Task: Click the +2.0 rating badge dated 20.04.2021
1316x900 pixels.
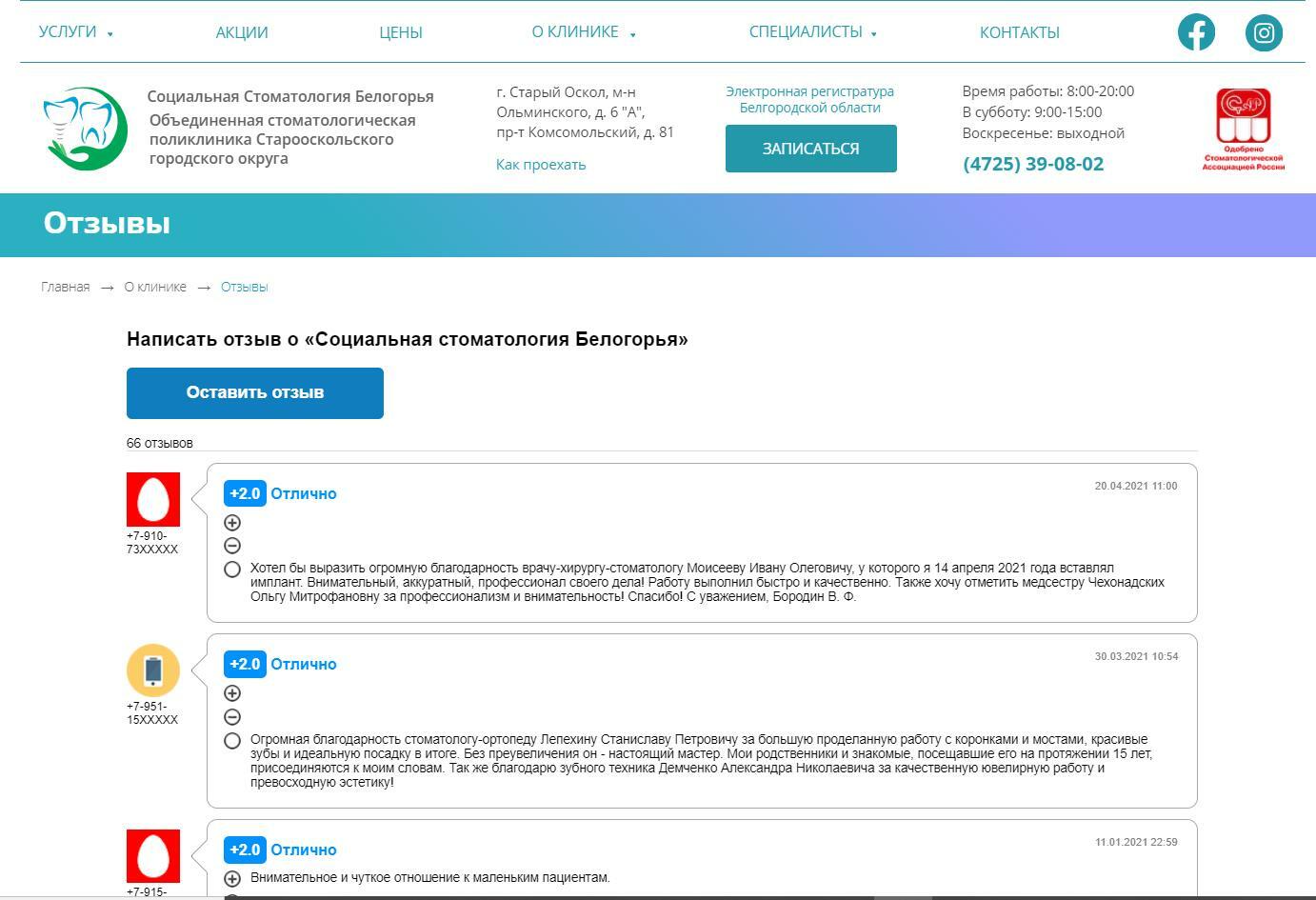Action: [245, 493]
